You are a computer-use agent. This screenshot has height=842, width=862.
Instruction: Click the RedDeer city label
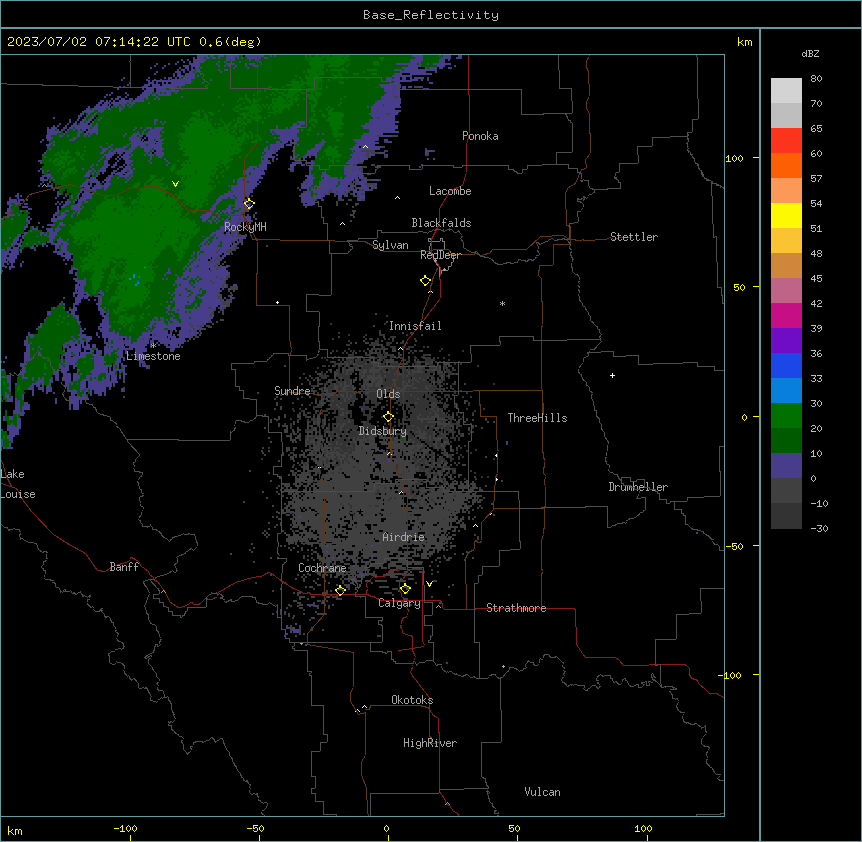440,255
